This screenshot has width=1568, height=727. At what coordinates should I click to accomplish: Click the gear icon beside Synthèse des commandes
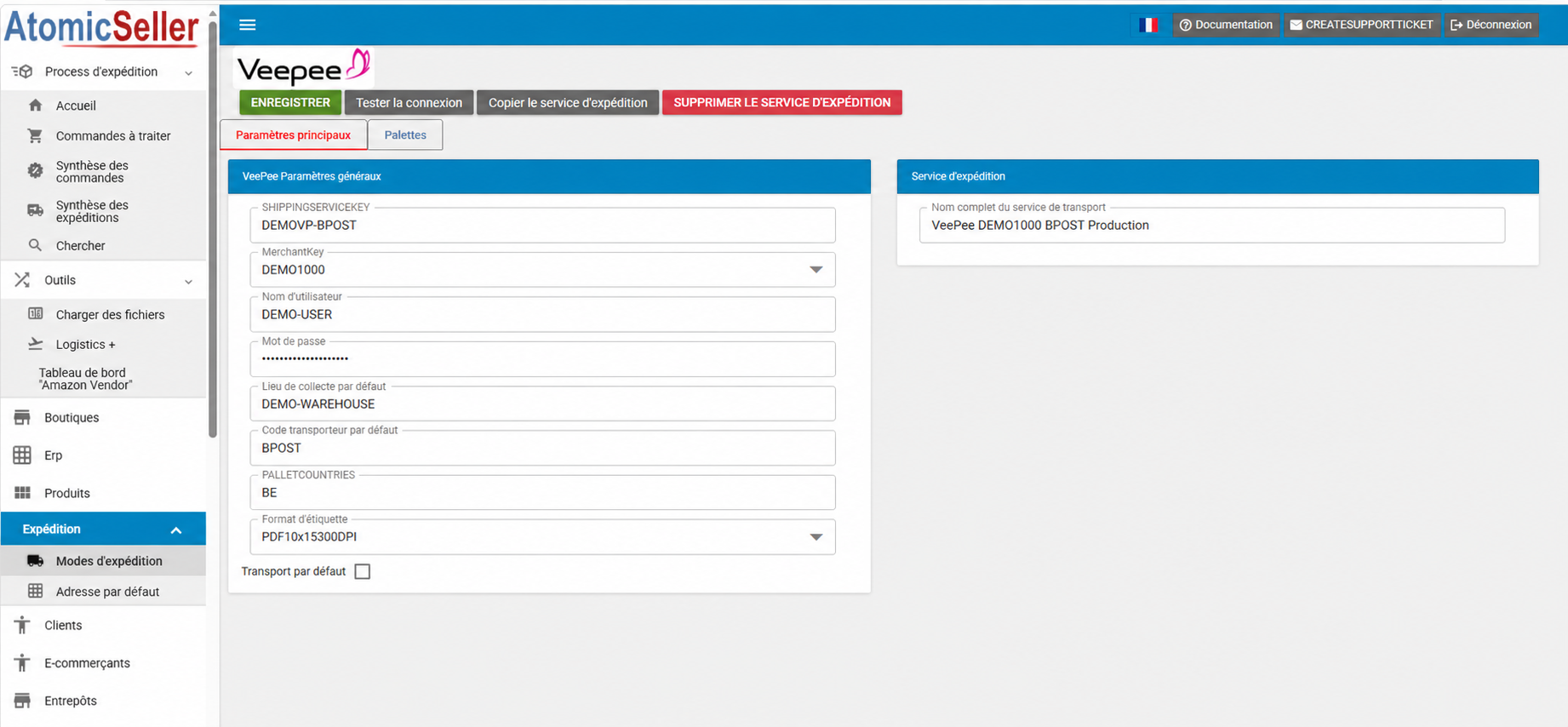pyautogui.click(x=35, y=171)
